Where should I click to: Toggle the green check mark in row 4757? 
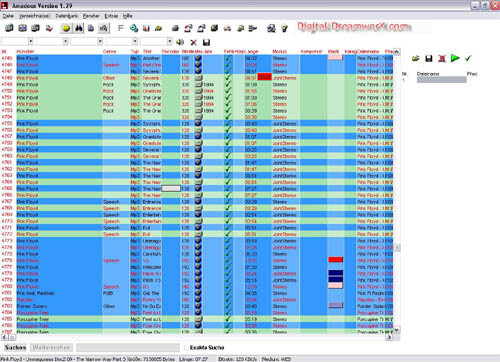228,137
